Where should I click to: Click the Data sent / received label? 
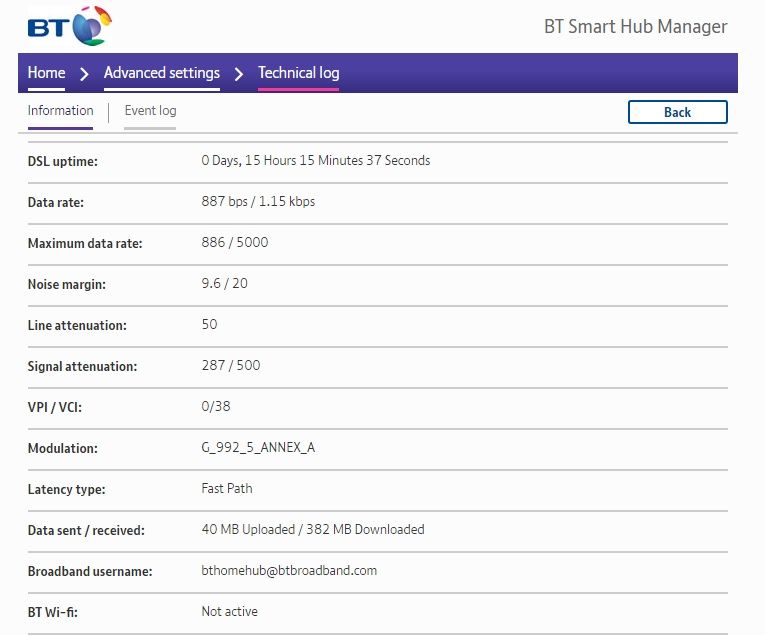point(86,530)
